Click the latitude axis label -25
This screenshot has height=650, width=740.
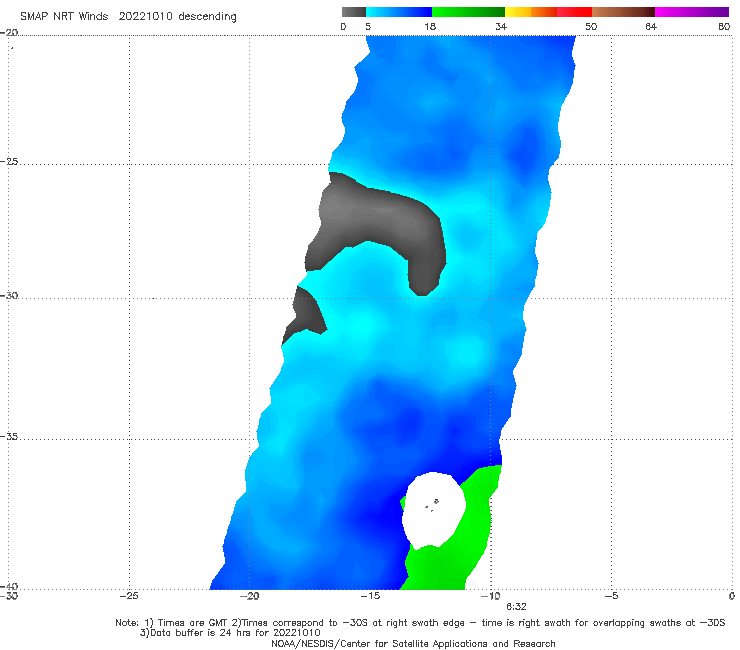click(9, 161)
